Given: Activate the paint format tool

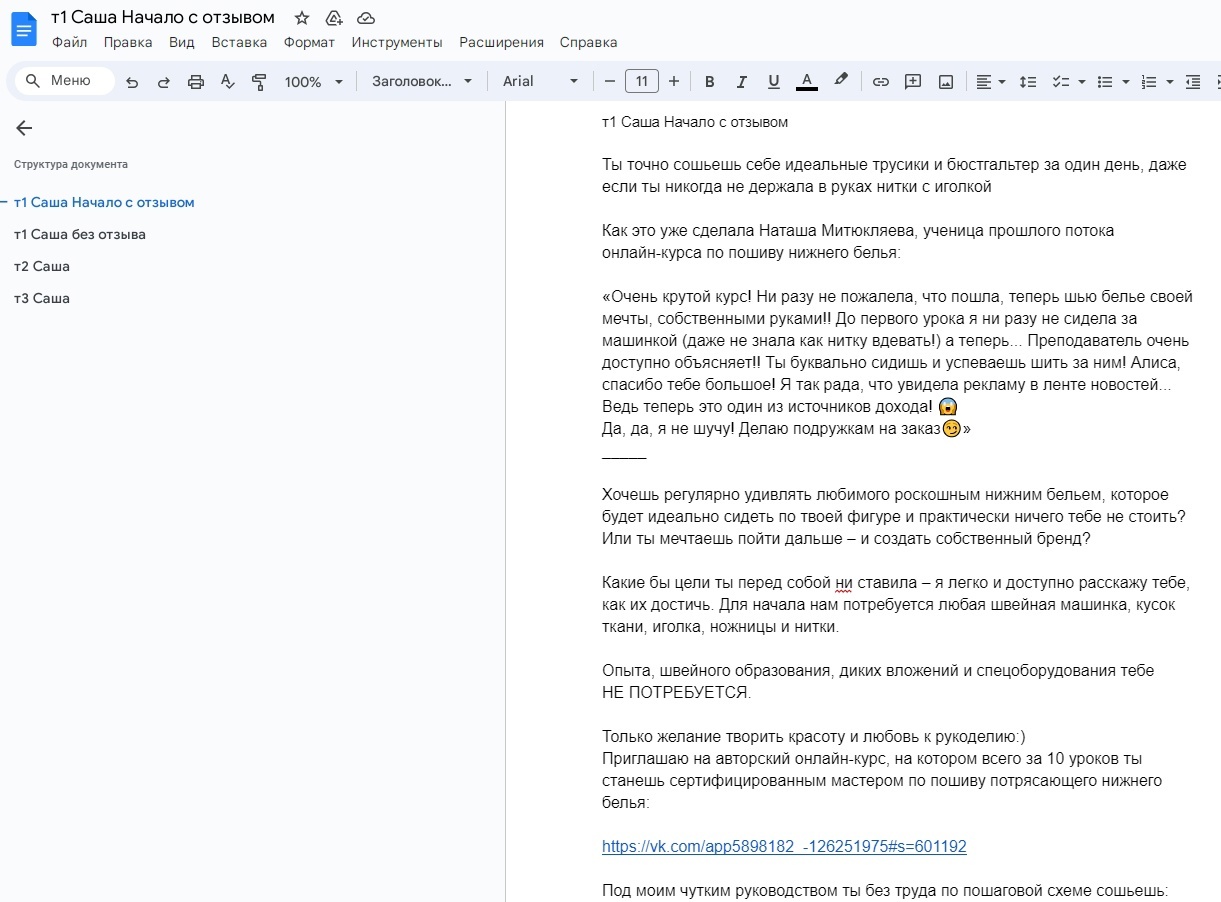Looking at the screenshot, I should point(259,82).
